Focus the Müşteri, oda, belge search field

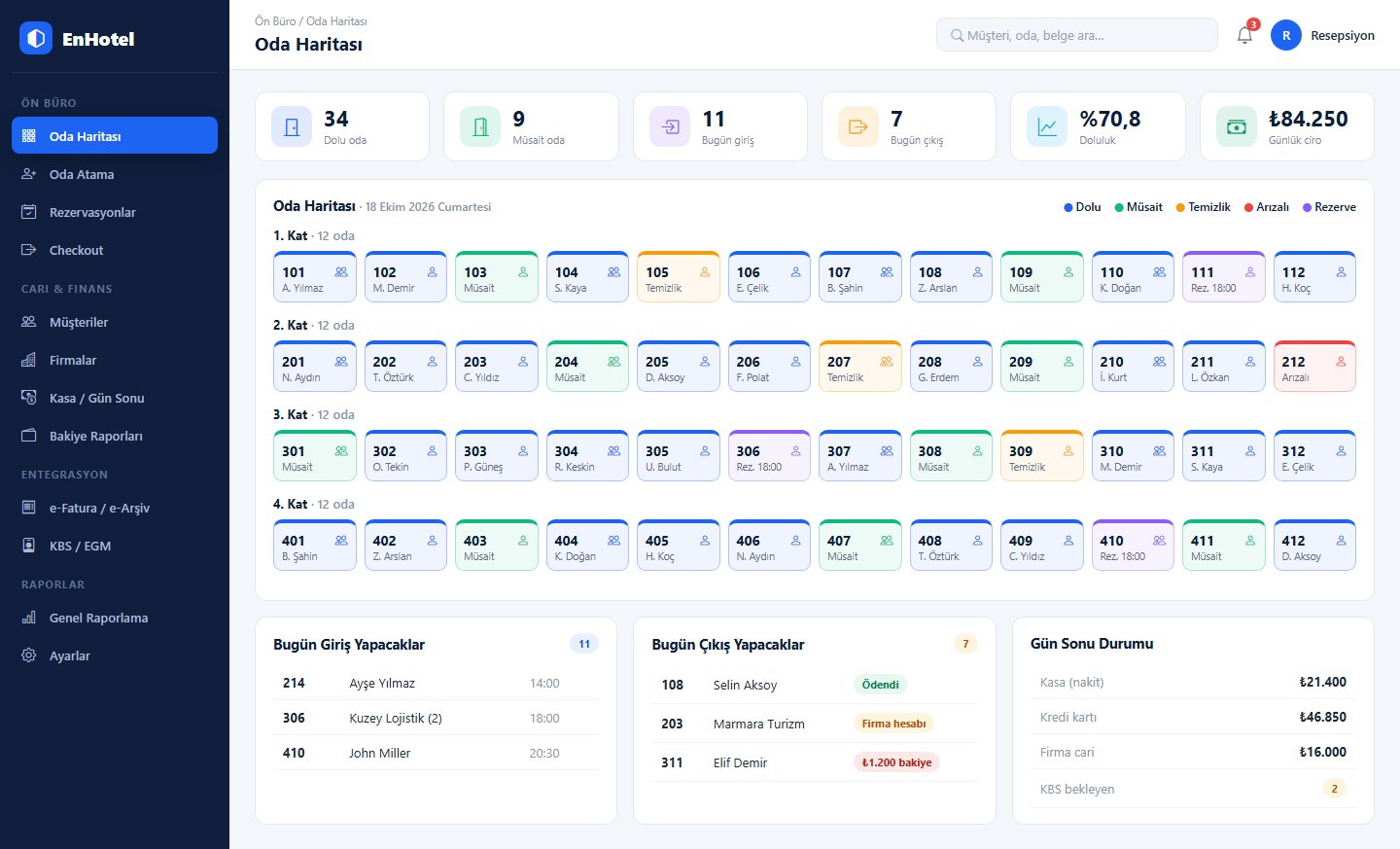click(x=1077, y=35)
